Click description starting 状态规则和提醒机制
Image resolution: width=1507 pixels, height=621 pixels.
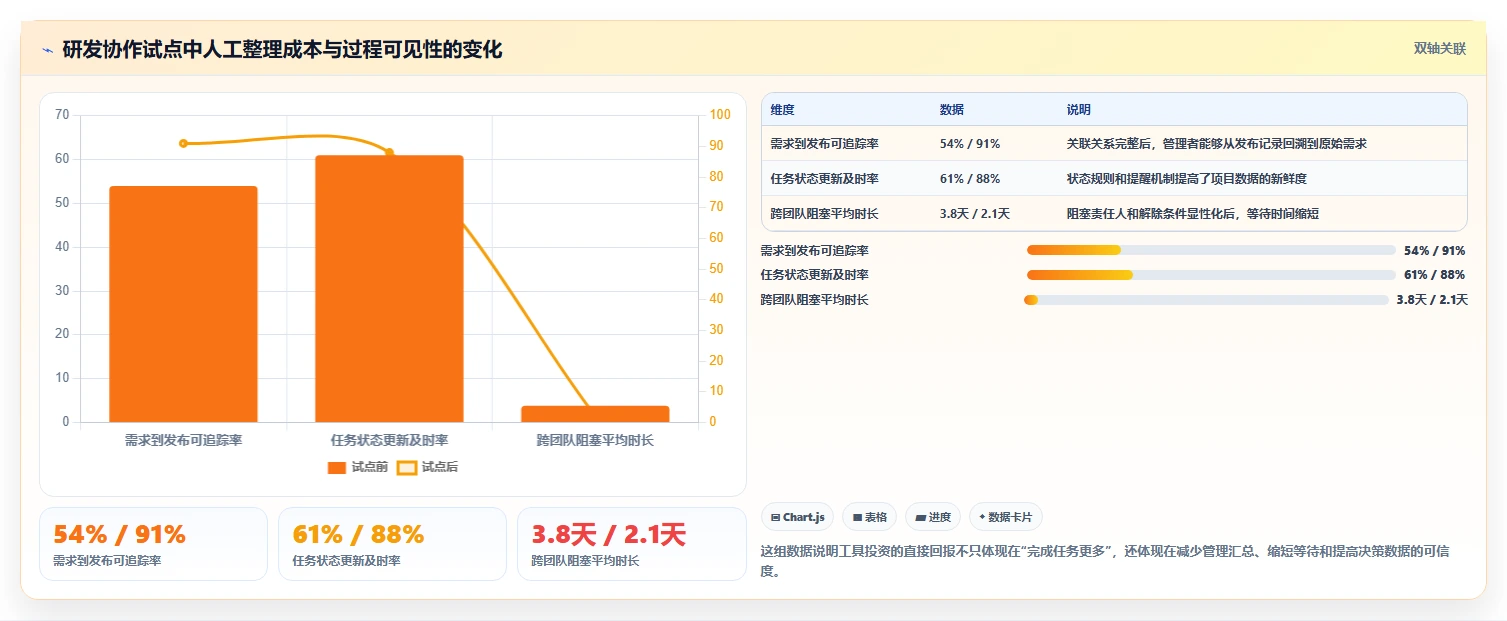point(1187,179)
